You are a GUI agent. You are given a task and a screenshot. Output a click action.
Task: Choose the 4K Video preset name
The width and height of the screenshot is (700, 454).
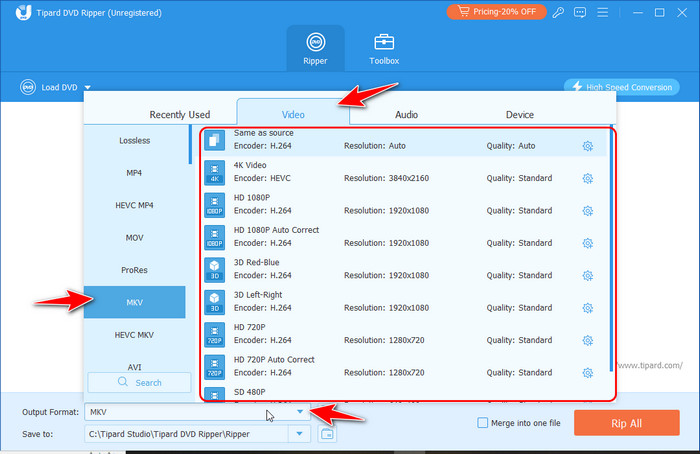tap(250, 165)
